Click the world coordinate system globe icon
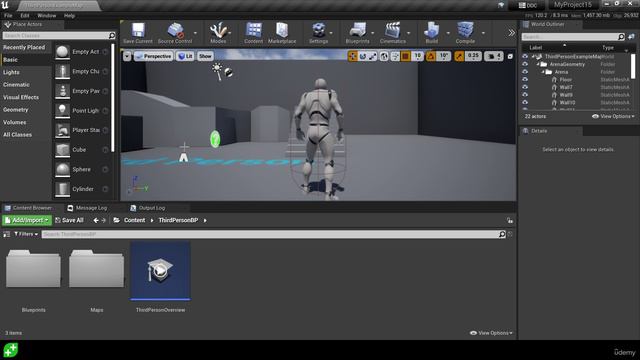 384,56
